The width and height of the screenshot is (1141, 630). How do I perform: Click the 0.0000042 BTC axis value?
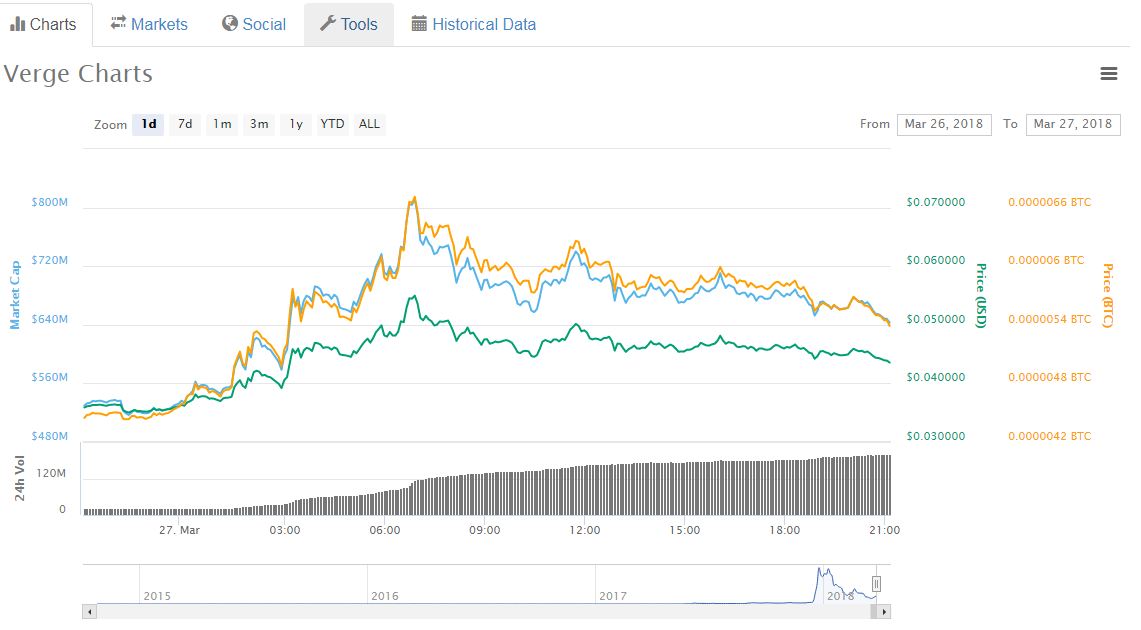click(1049, 436)
